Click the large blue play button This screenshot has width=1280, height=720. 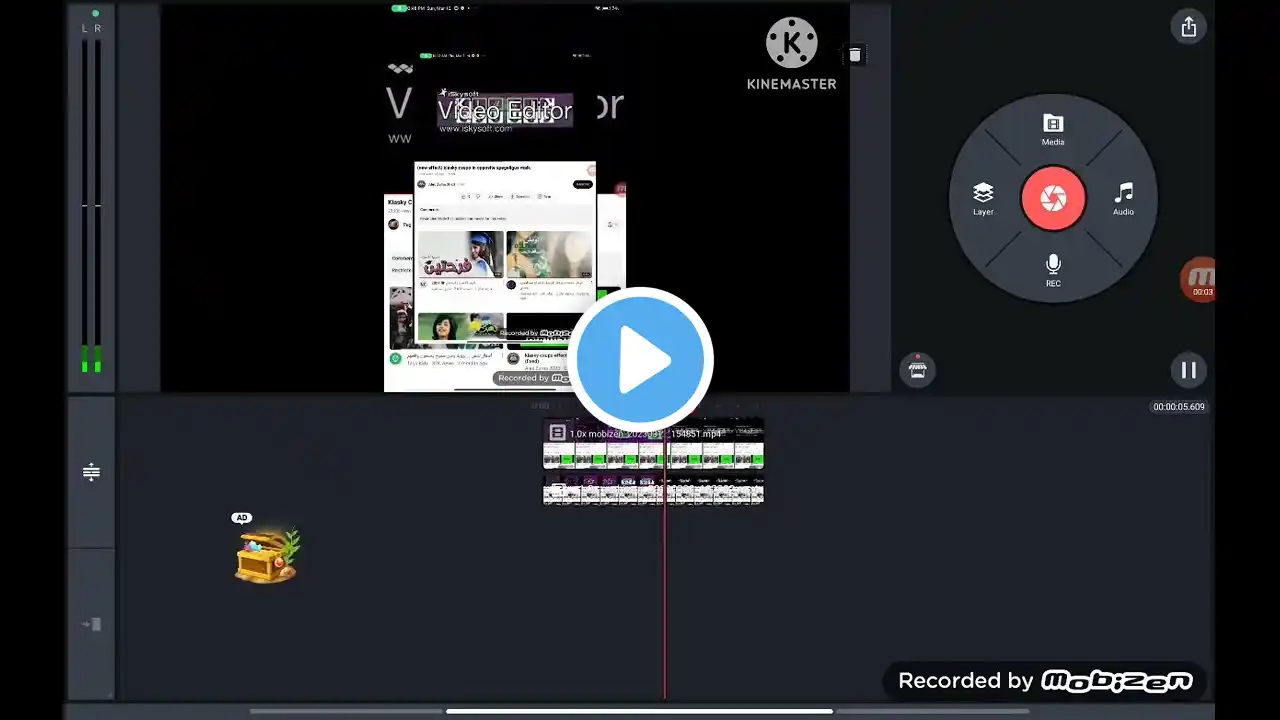pos(640,359)
